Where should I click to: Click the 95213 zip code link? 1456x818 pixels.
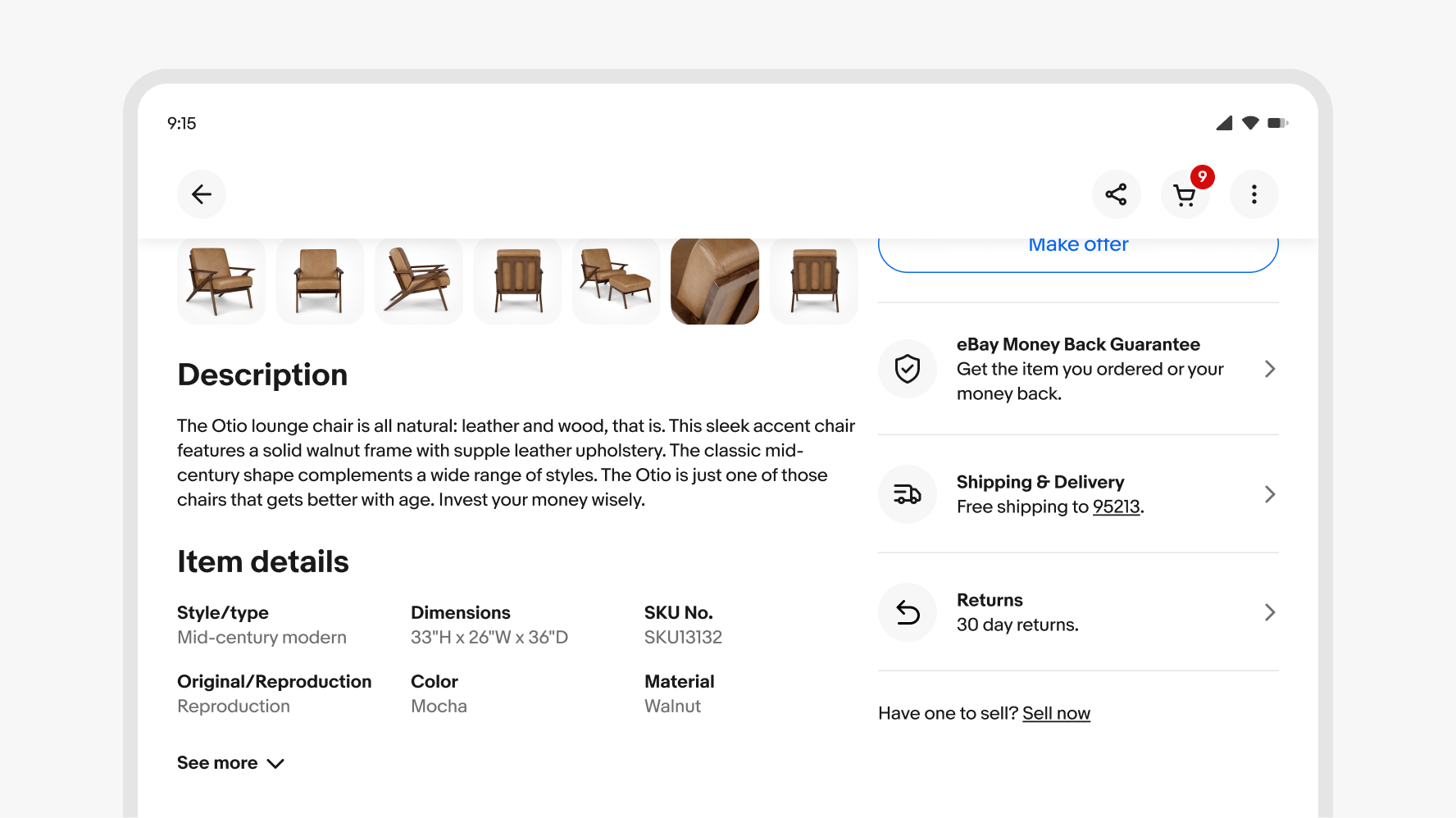1116,507
